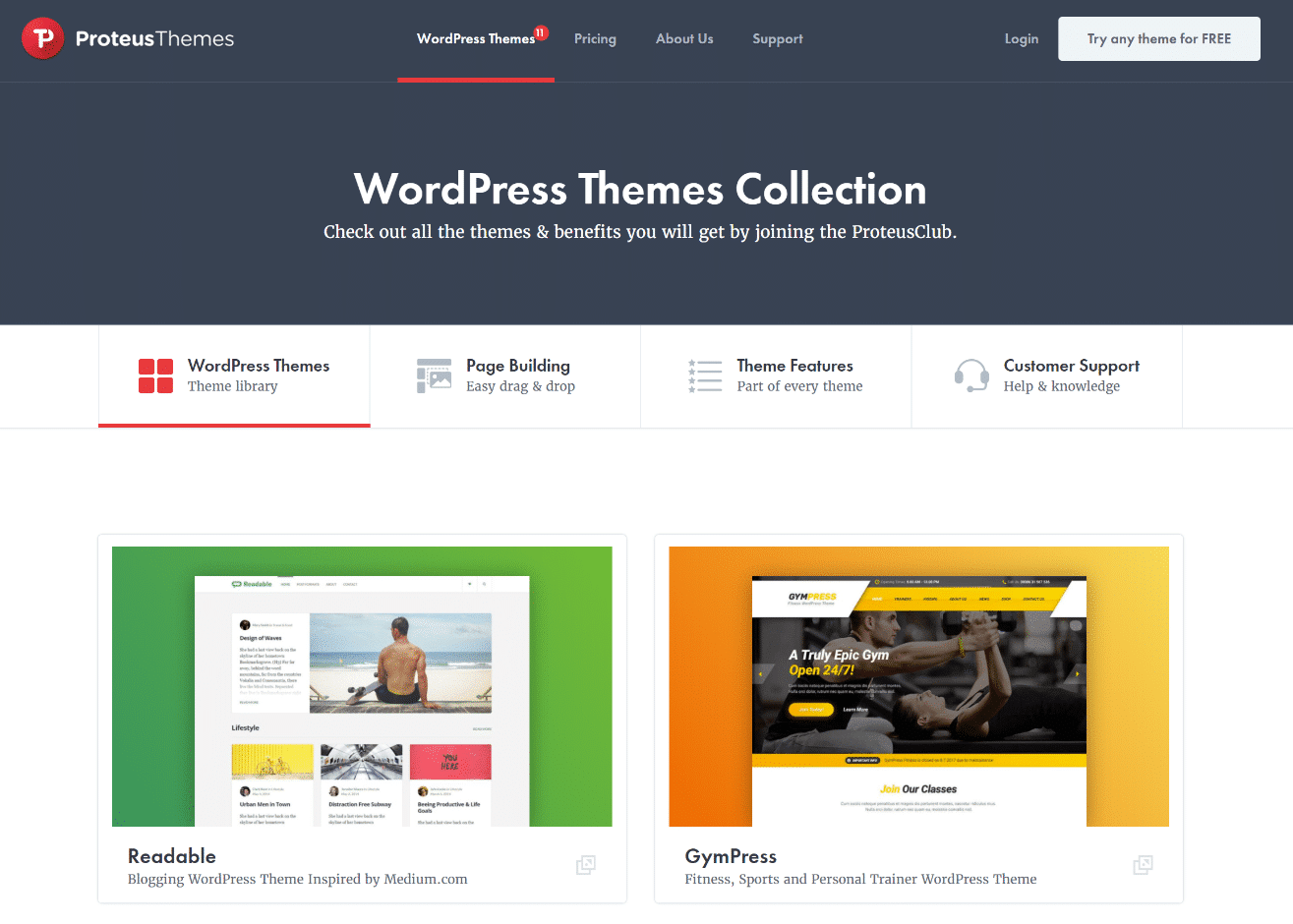Click 'Blogging WordPress Theme Inspired by Medium.com' text
This screenshot has height=924, width=1293.
tap(298, 879)
